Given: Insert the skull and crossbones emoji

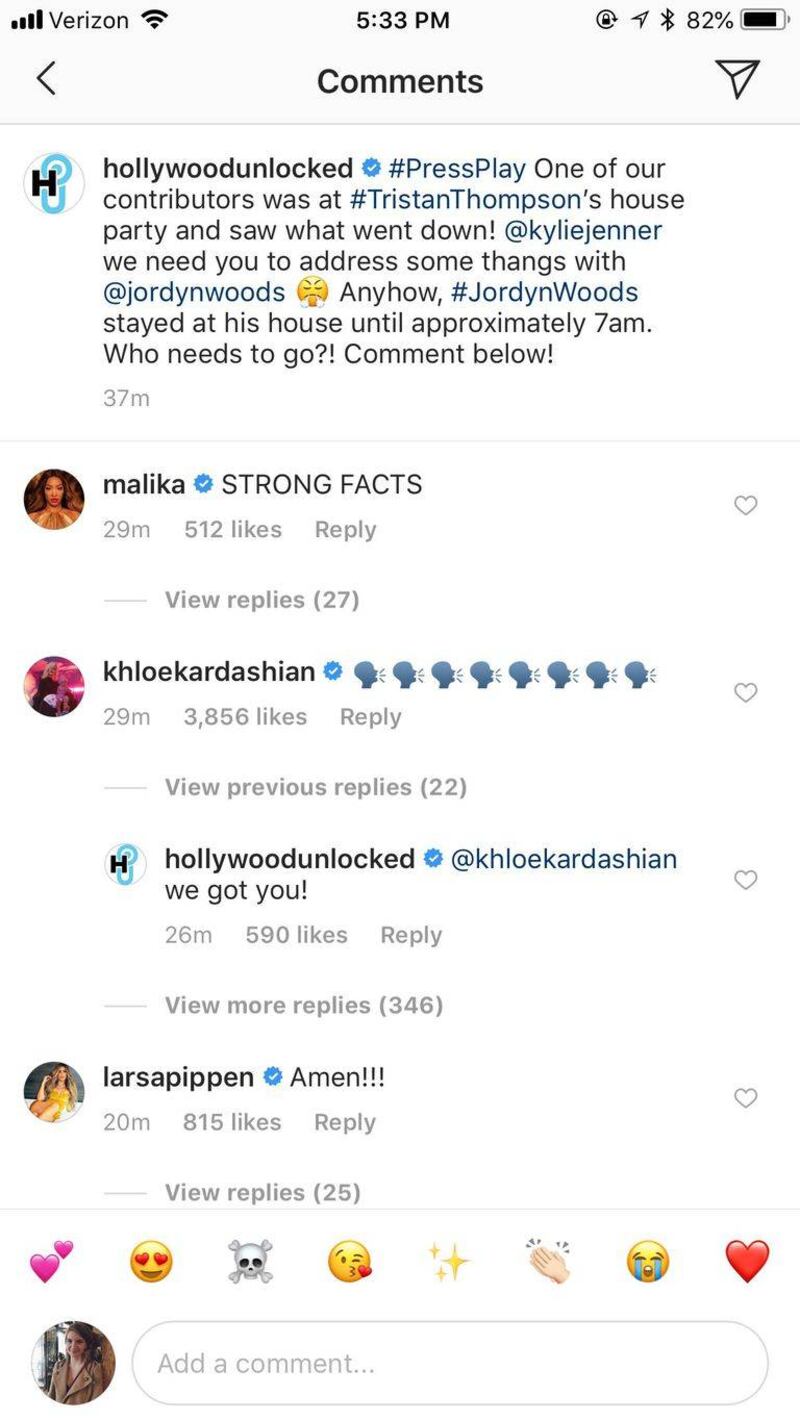Looking at the screenshot, I should pos(250,1262).
